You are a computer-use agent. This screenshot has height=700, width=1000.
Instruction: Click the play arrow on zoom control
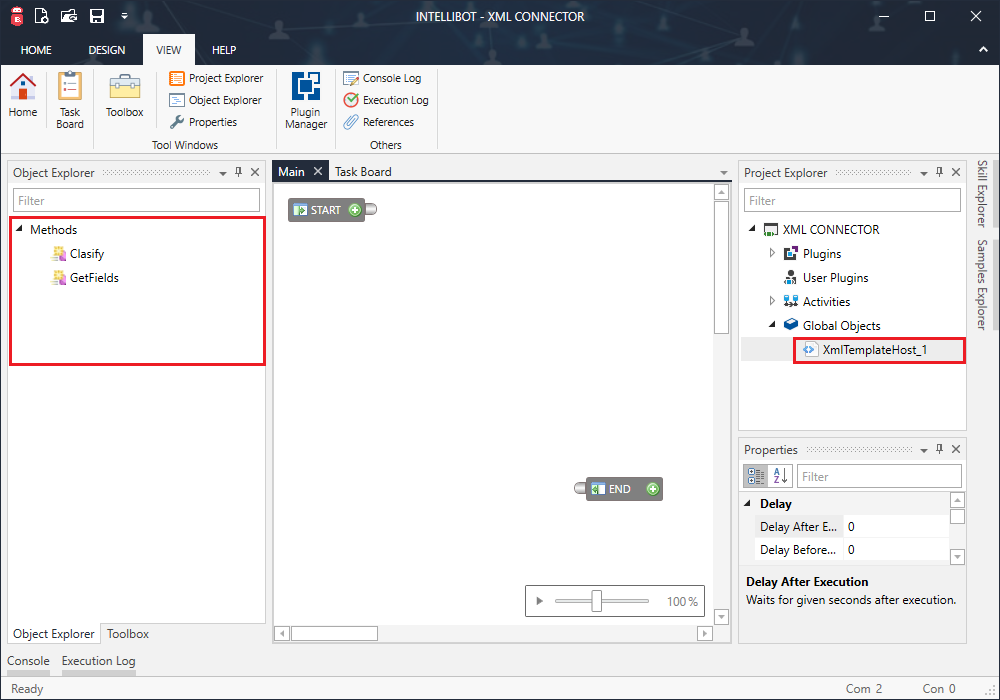click(x=540, y=601)
